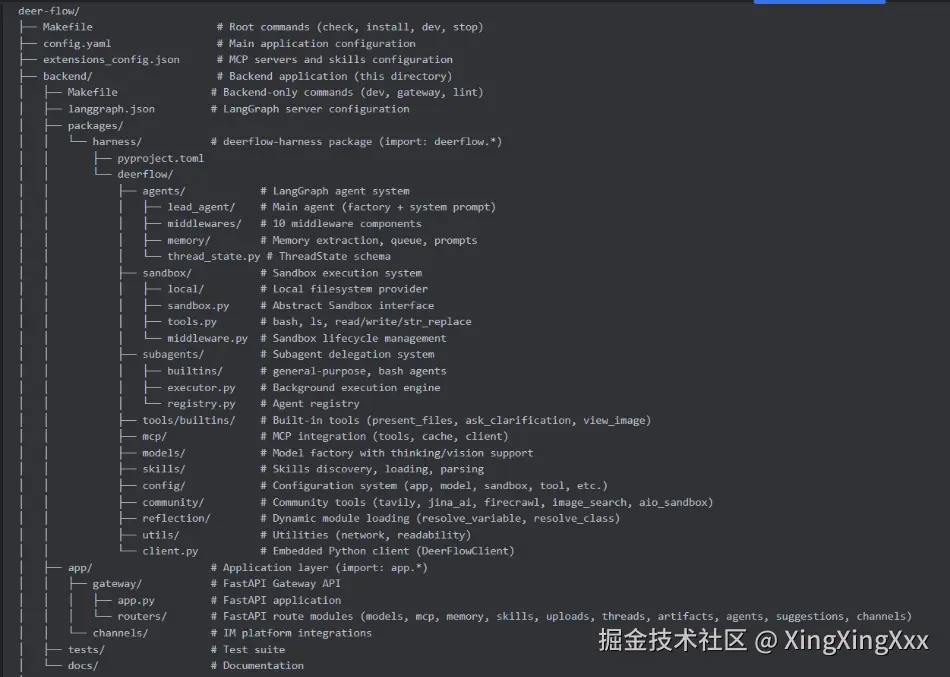The width and height of the screenshot is (950, 677).
Task: Click the 'gateway/' folder entry
Action: click(117, 584)
